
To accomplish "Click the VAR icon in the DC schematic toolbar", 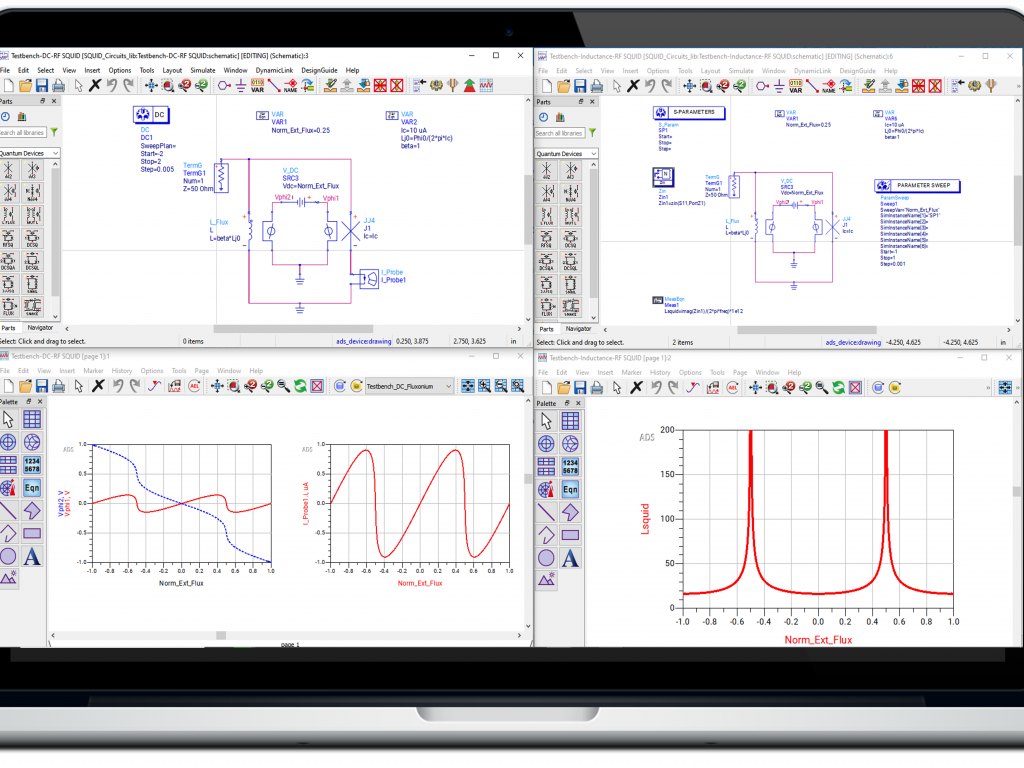I will 257,86.
